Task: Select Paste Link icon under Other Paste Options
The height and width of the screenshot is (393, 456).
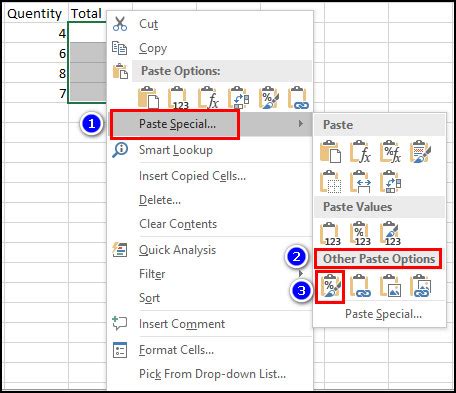Action: click(x=360, y=286)
